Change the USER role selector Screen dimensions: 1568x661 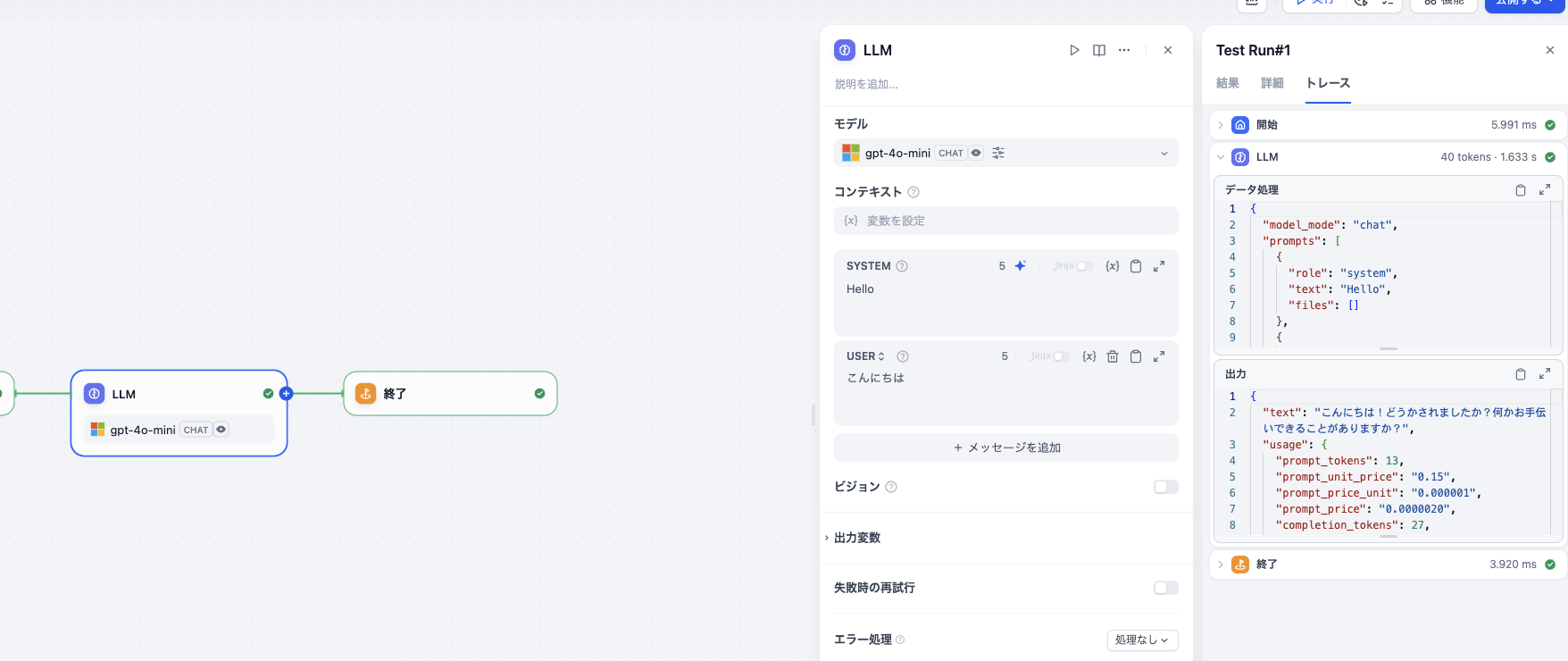pos(865,356)
